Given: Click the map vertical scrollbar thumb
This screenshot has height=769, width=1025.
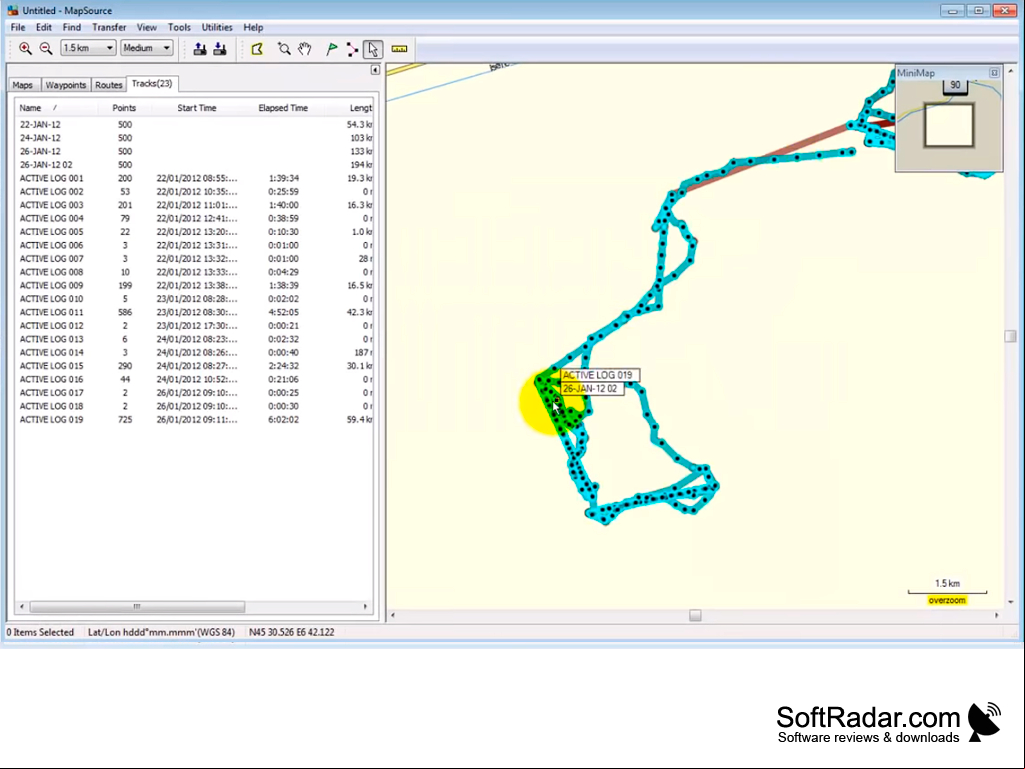Looking at the screenshot, I should (1011, 336).
